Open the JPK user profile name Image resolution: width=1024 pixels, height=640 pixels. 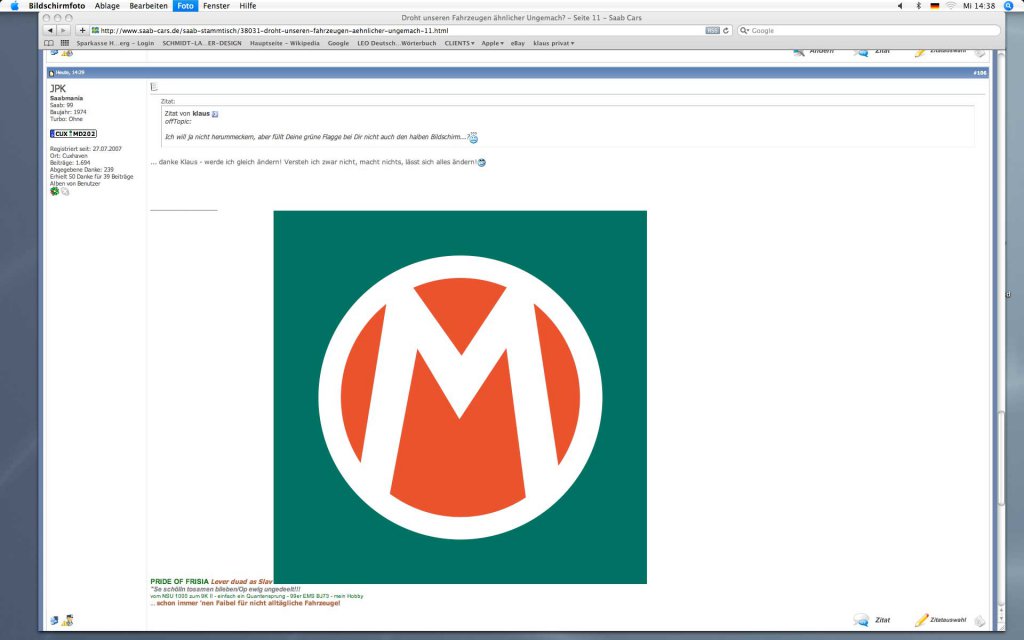[x=58, y=88]
